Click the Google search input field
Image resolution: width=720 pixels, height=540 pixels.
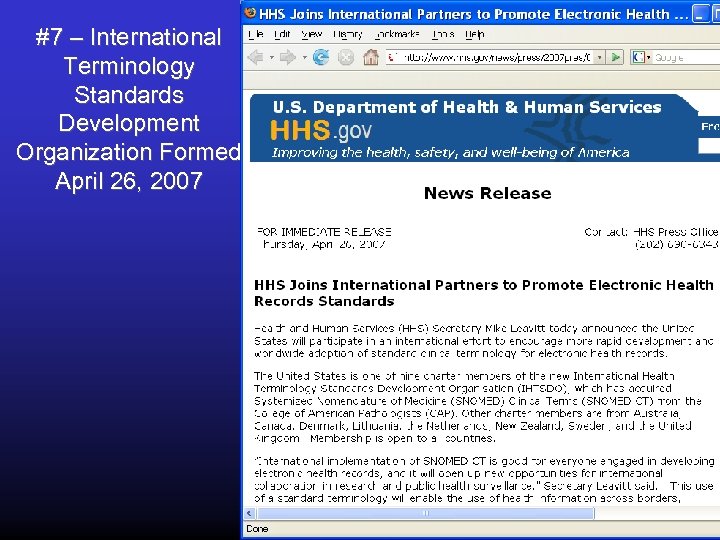point(686,57)
